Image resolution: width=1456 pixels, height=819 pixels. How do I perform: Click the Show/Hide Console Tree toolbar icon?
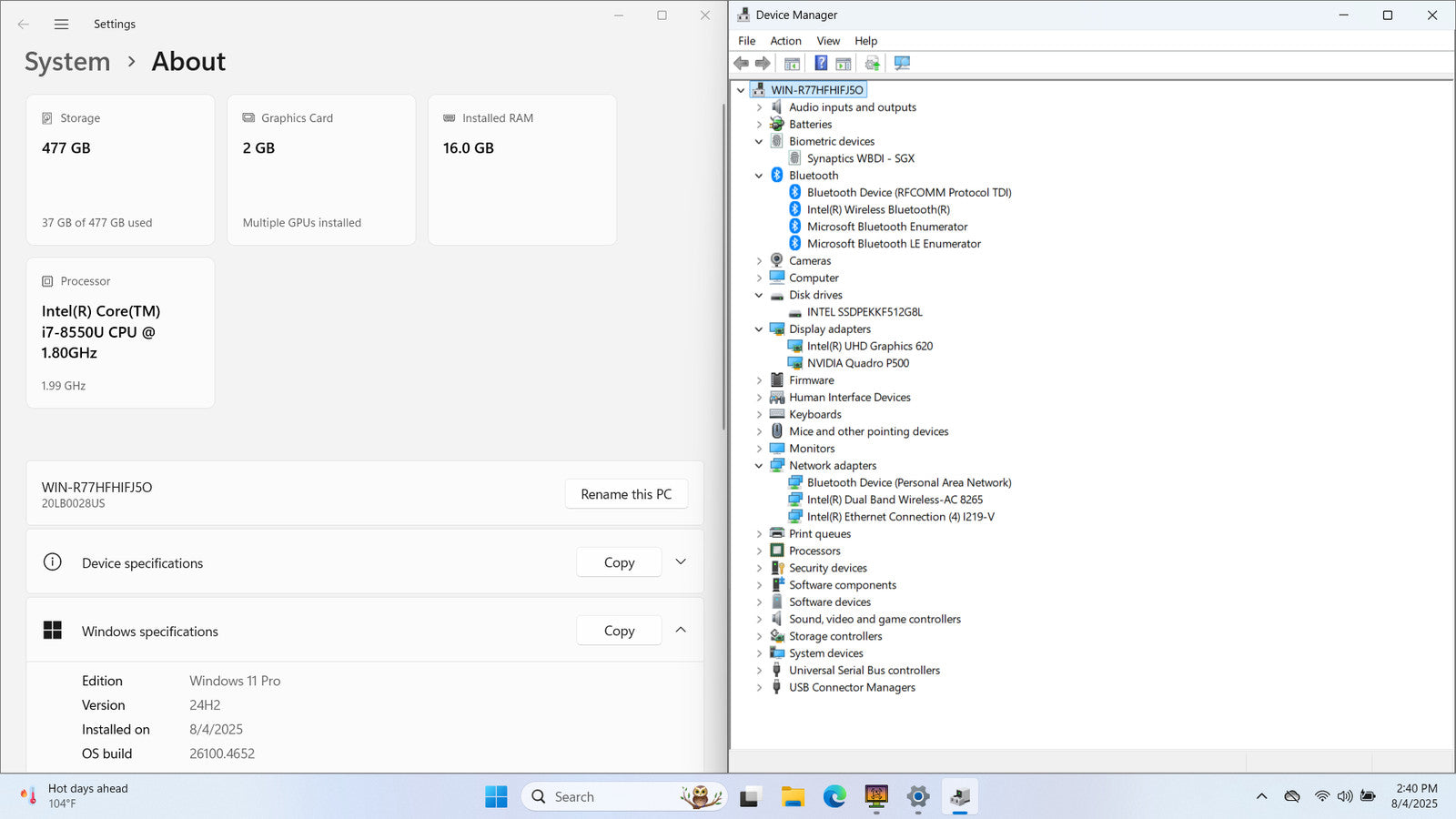[x=792, y=64]
